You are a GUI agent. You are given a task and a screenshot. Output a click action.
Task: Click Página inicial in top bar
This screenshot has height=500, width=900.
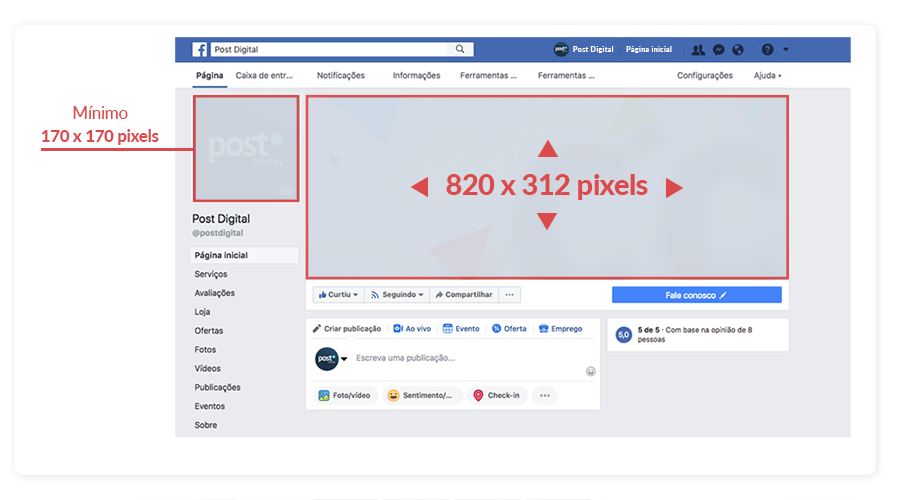[x=649, y=49]
